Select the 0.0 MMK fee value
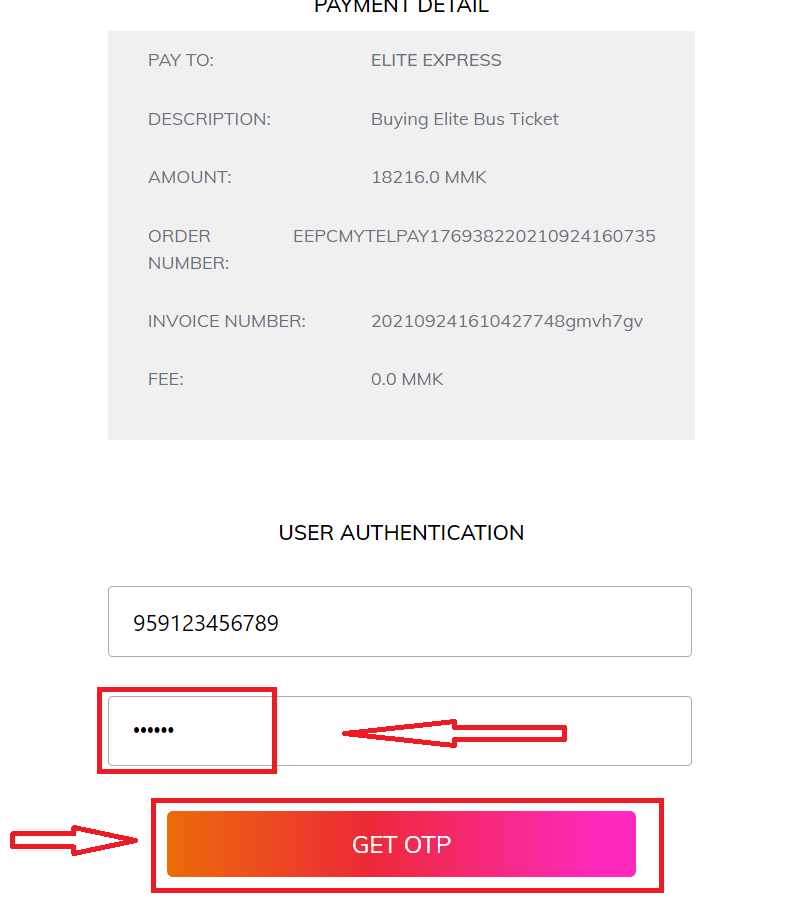The width and height of the screenshot is (800, 902). click(406, 380)
